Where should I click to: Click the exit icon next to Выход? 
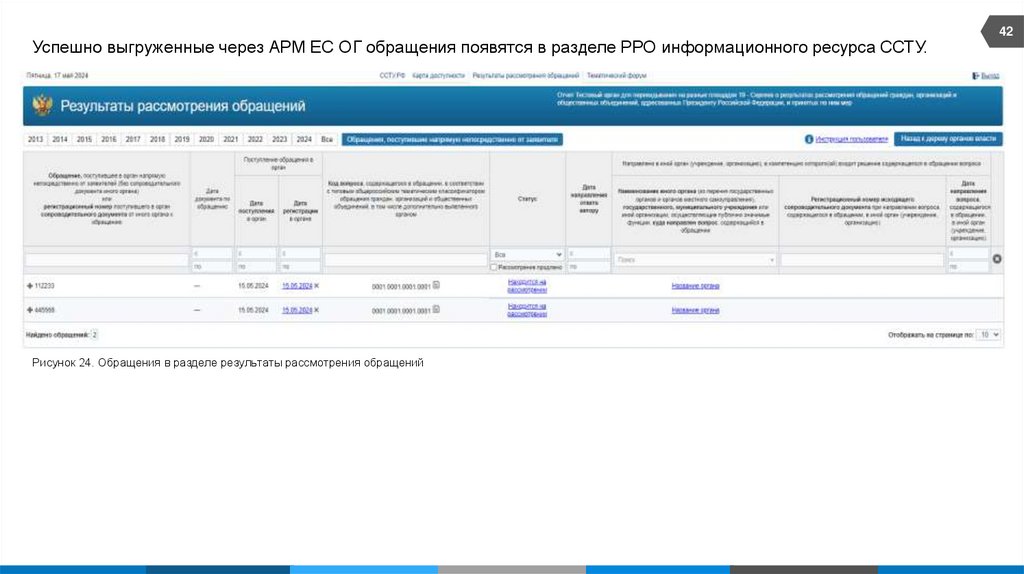(976, 76)
